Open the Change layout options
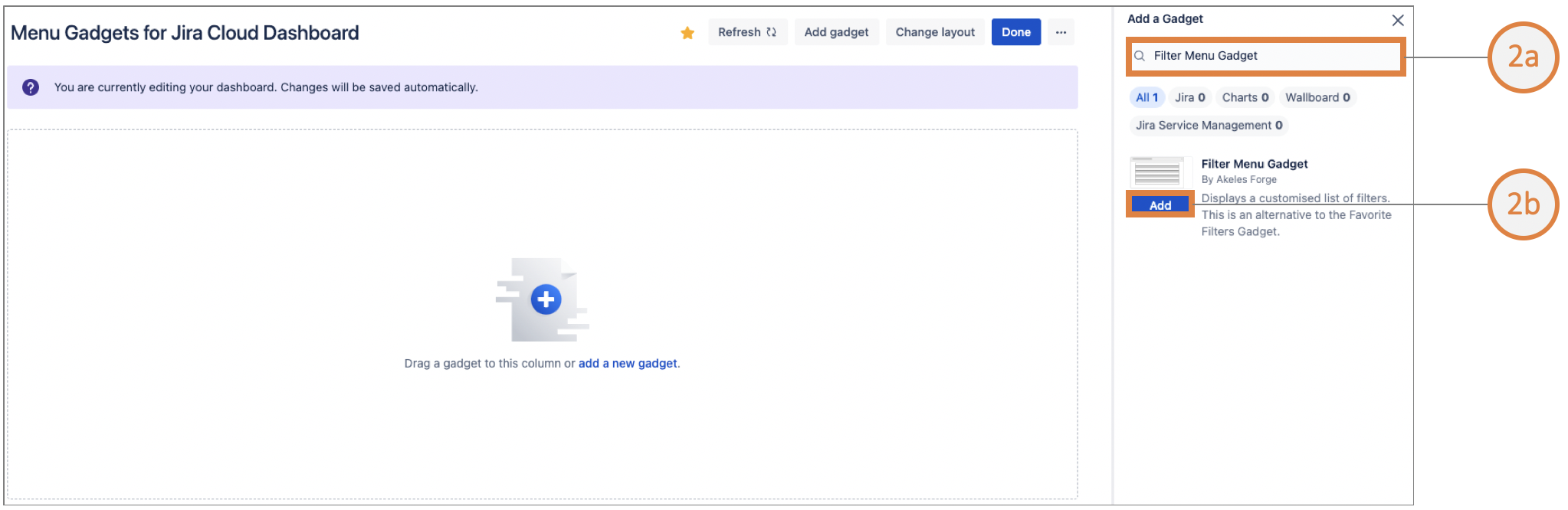This screenshot has height=510, width=1568. pyautogui.click(x=935, y=32)
